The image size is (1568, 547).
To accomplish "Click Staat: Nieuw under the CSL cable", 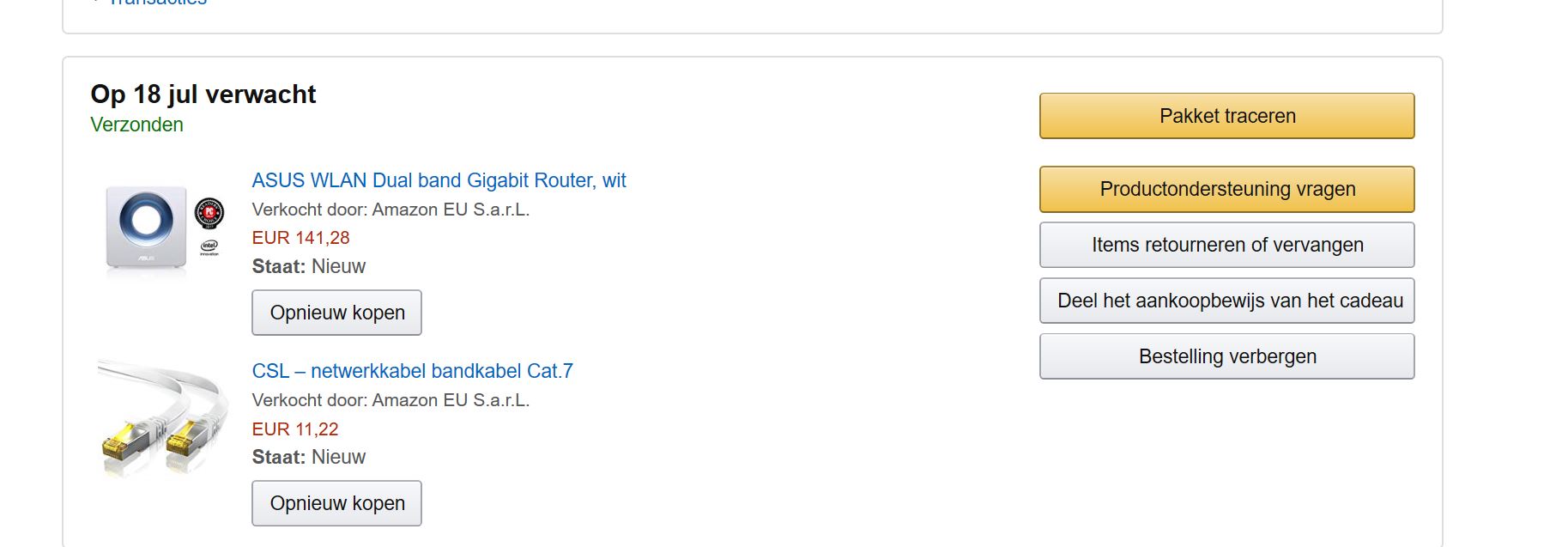I will (x=309, y=457).
